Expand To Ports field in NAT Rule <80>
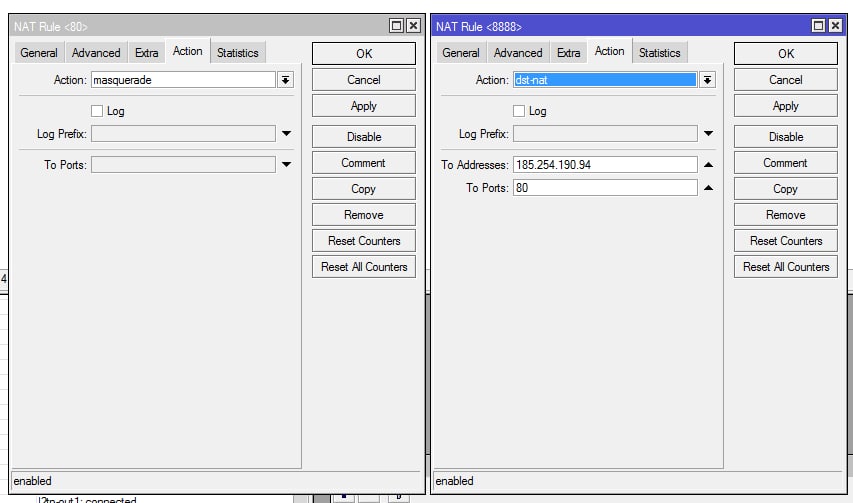 [286, 164]
